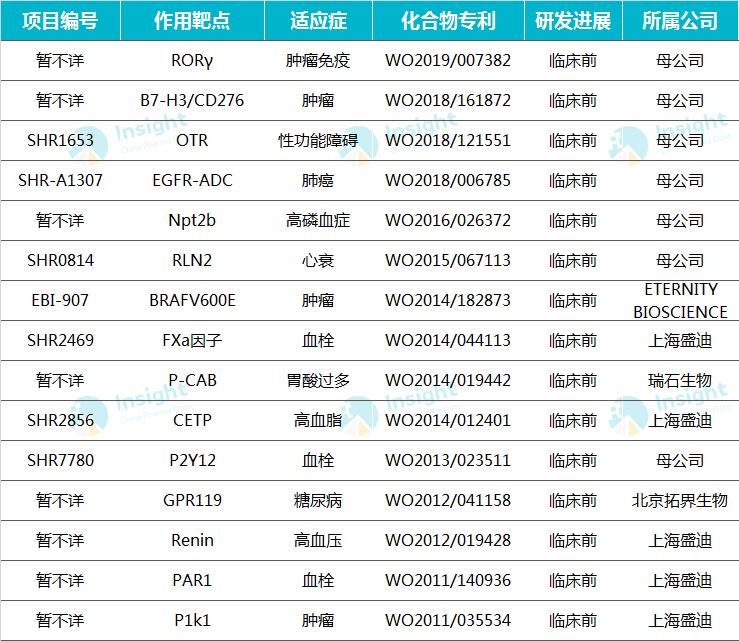Select patent WO2014/019442

coord(448,381)
